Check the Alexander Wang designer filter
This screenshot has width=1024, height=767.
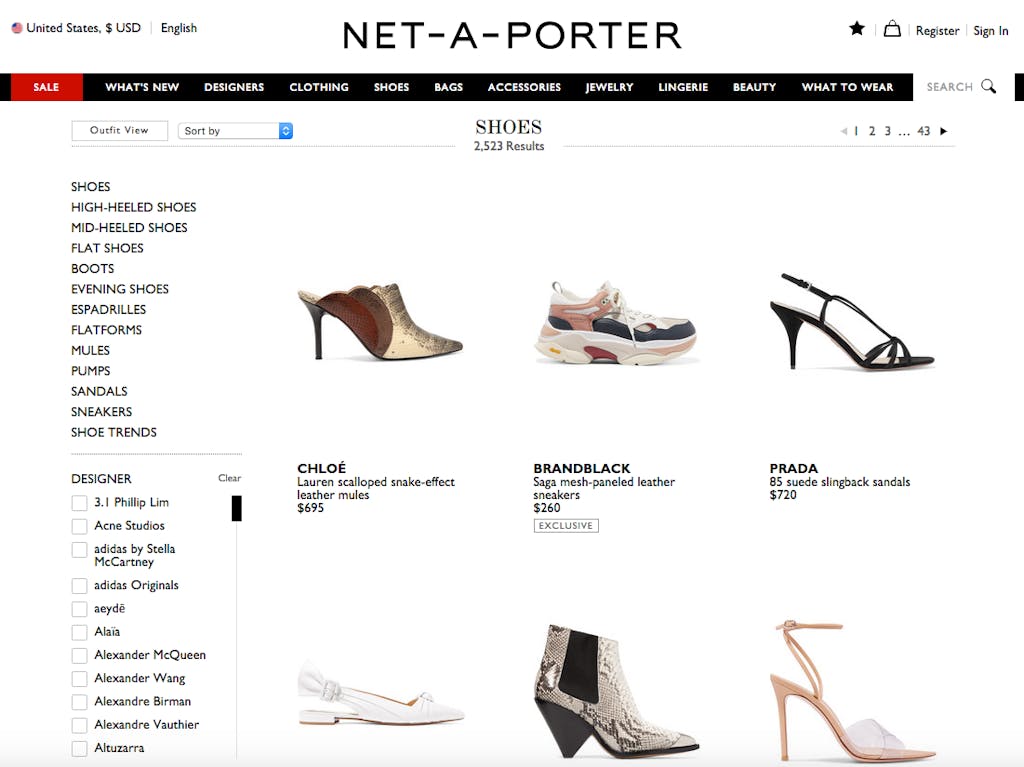[x=79, y=679]
